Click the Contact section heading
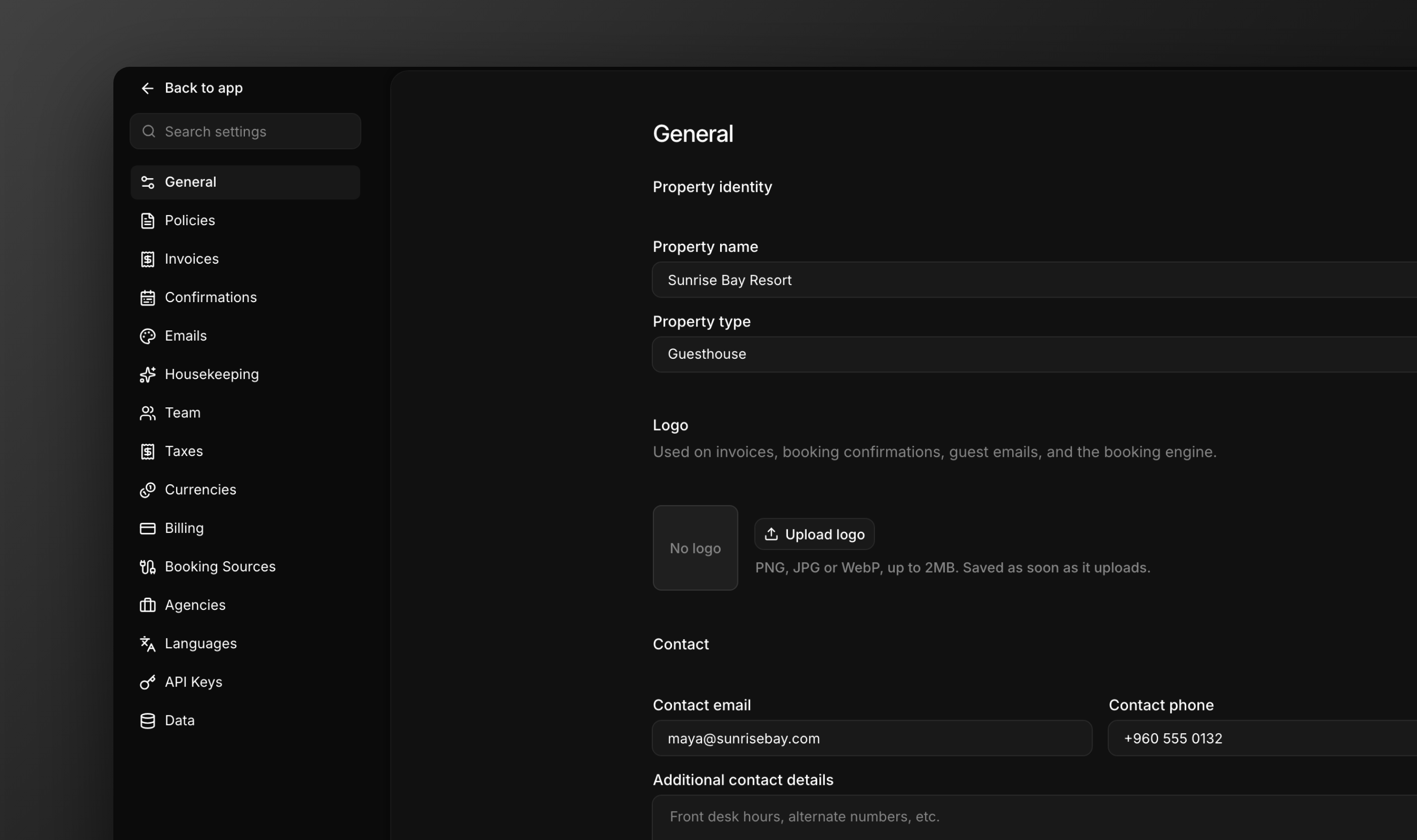1417x840 pixels. (681, 645)
